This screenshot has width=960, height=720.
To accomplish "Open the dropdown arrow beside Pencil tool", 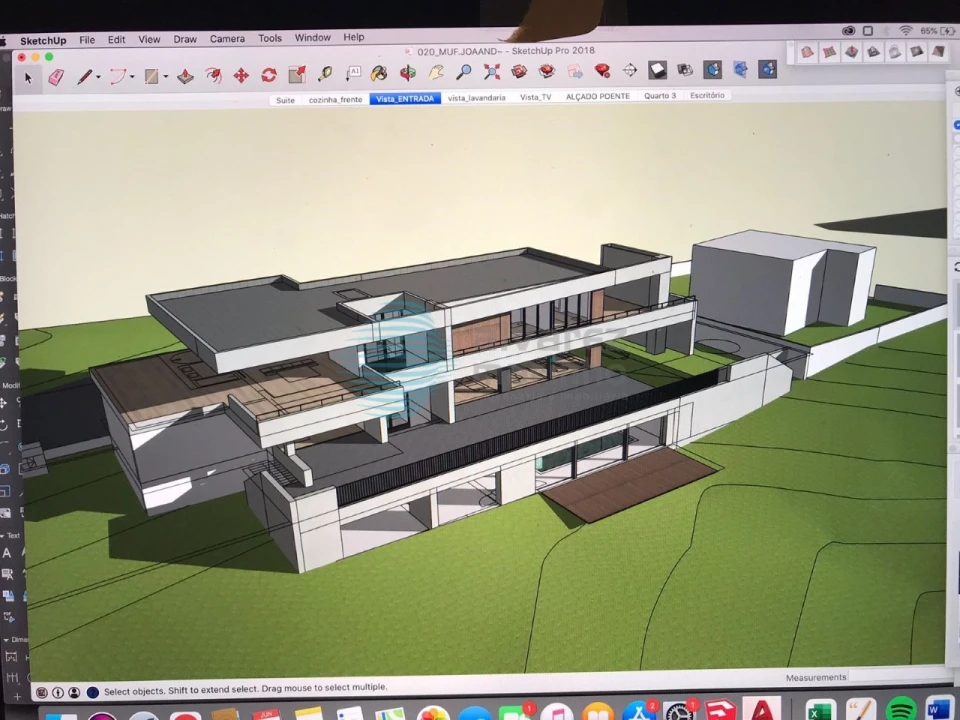I will pyautogui.click(x=98, y=78).
